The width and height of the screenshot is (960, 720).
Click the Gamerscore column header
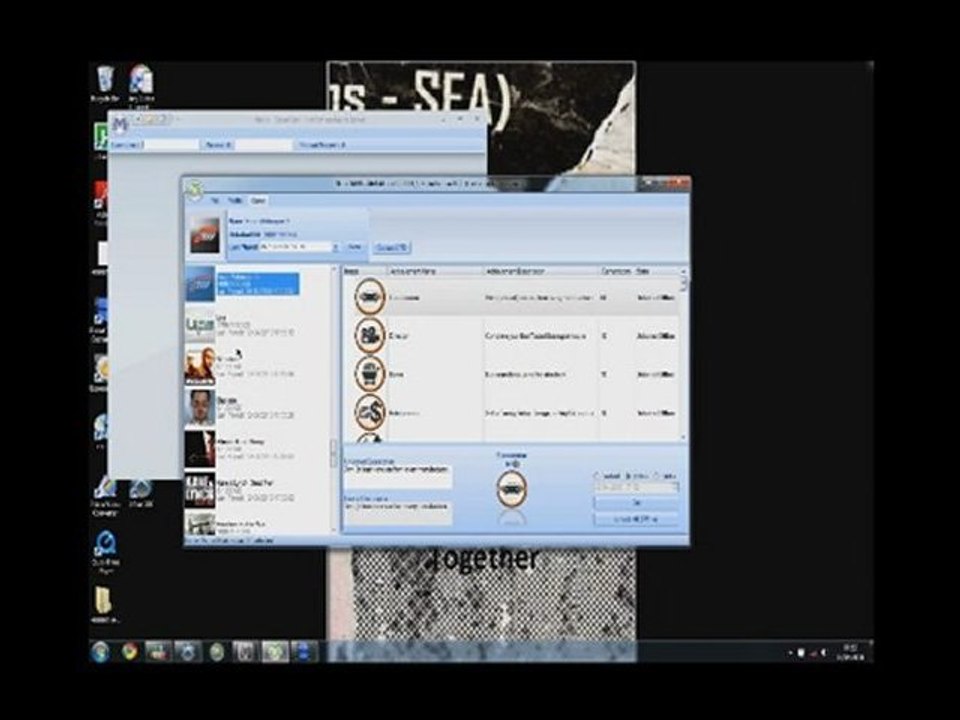pos(616,271)
